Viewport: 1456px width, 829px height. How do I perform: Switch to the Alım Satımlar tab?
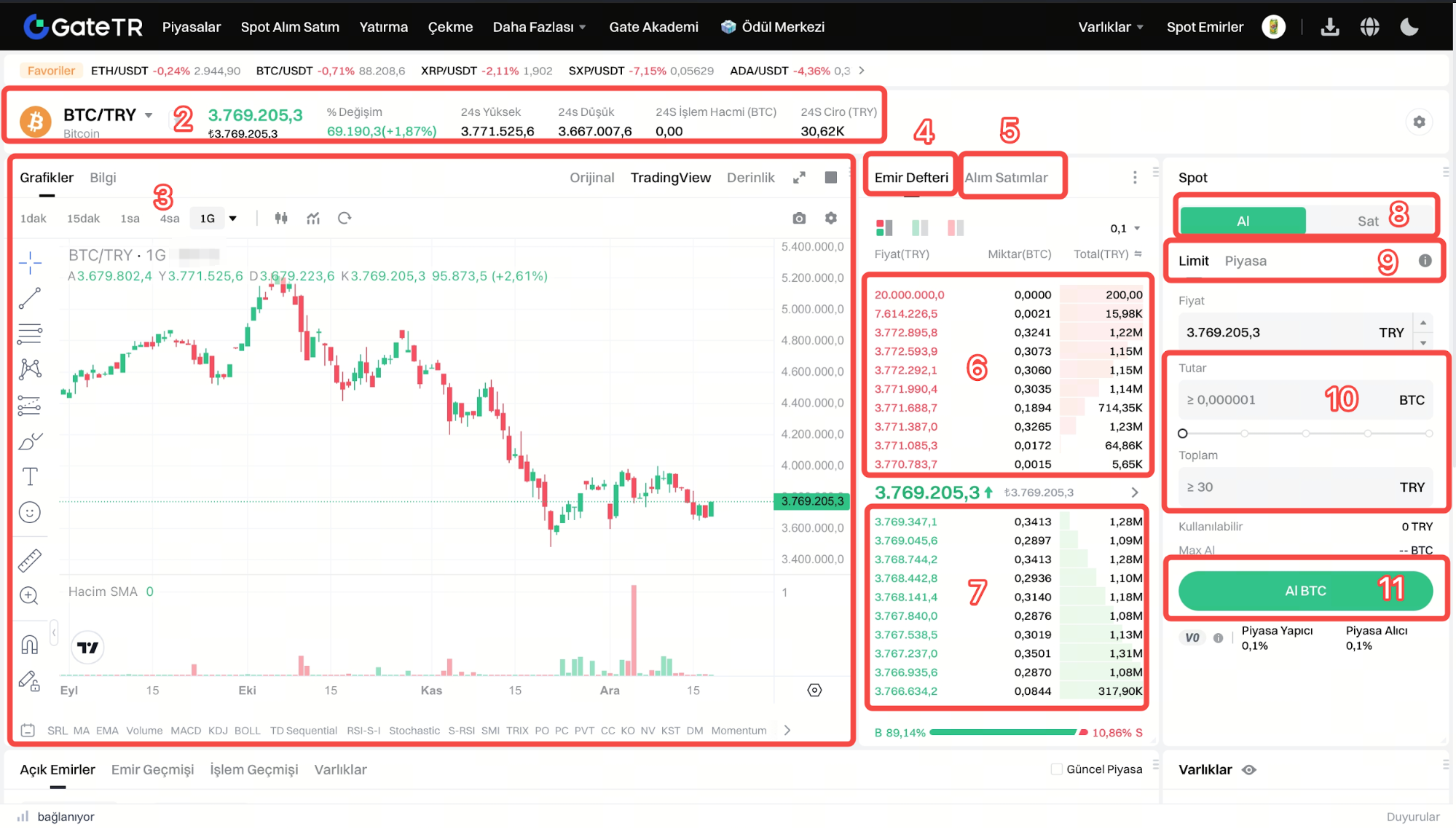1006,178
